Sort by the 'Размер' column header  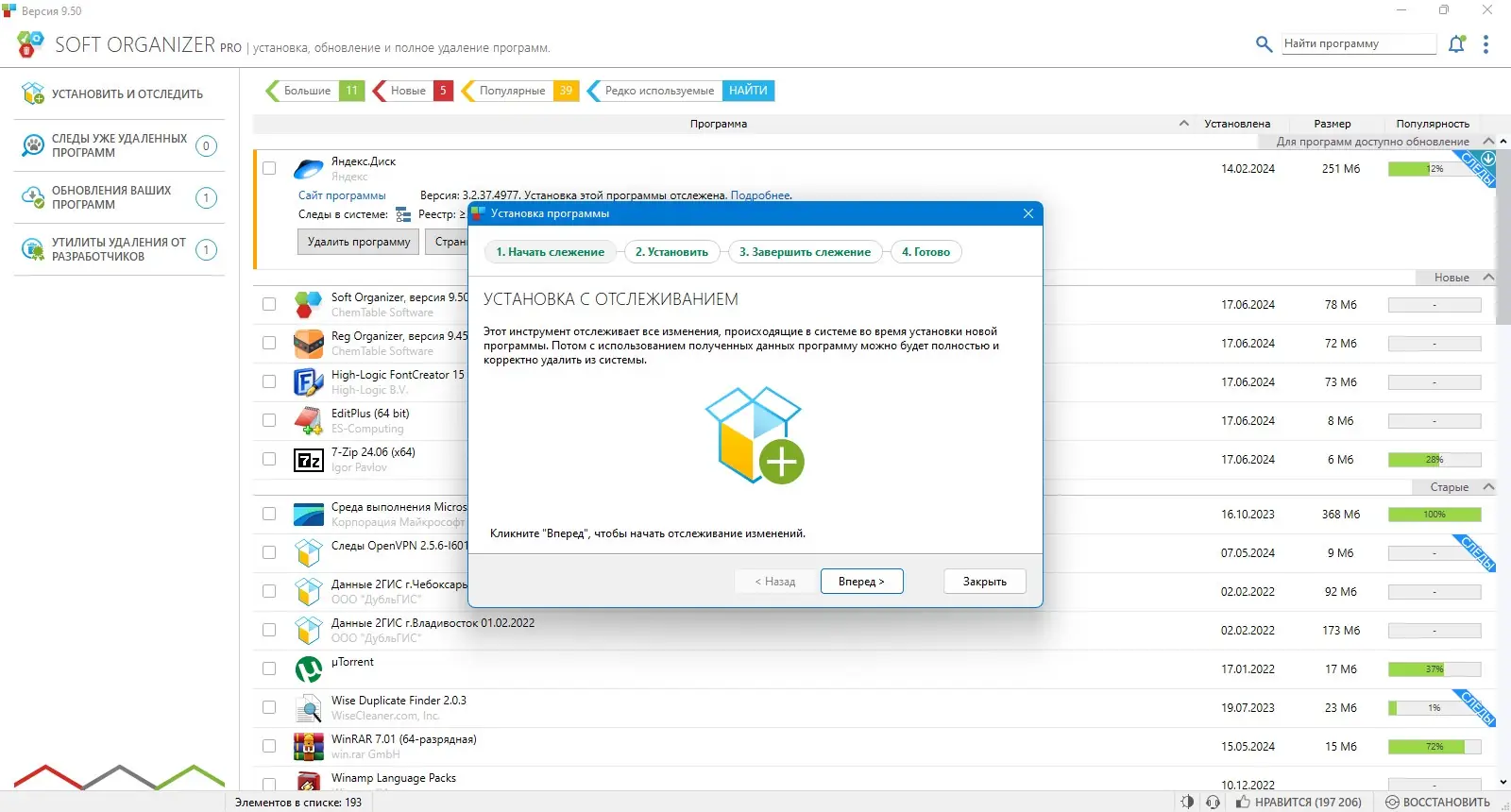tap(1333, 124)
